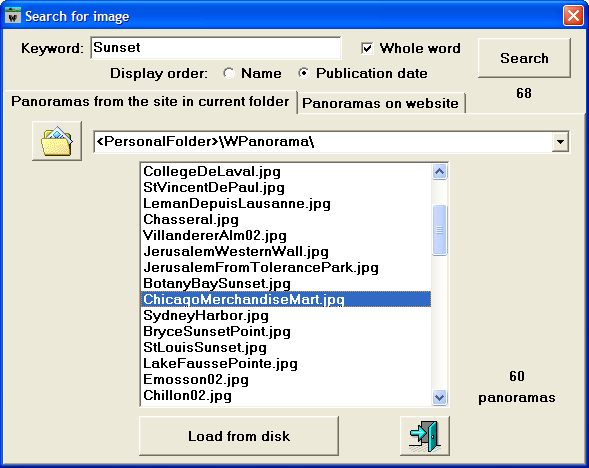This screenshot has width=589, height=468.
Task: Open Panoramas from the site in current folder tab
Action: (x=150, y=101)
